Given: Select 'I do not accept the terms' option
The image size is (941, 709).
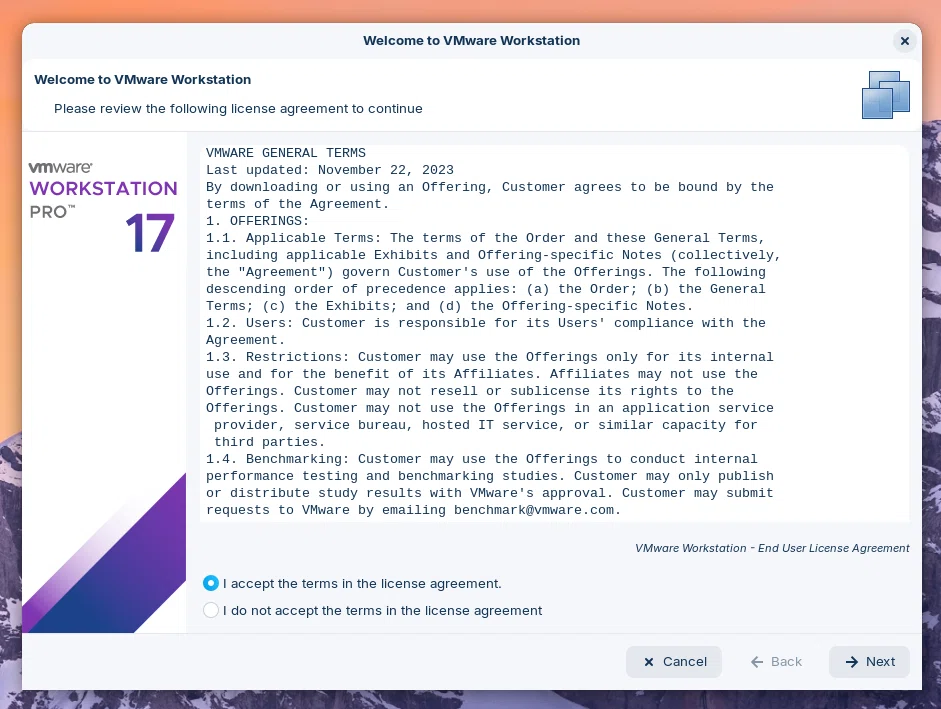Looking at the screenshot, I should click(211, 610).
